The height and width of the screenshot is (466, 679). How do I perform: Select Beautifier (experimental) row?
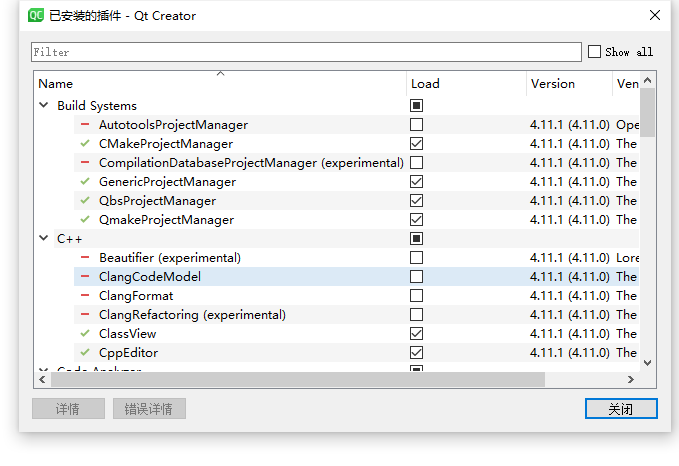356,258
